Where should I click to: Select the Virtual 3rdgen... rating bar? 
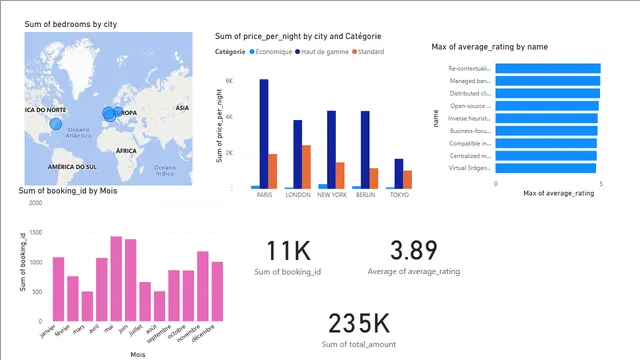click(546, 168)
